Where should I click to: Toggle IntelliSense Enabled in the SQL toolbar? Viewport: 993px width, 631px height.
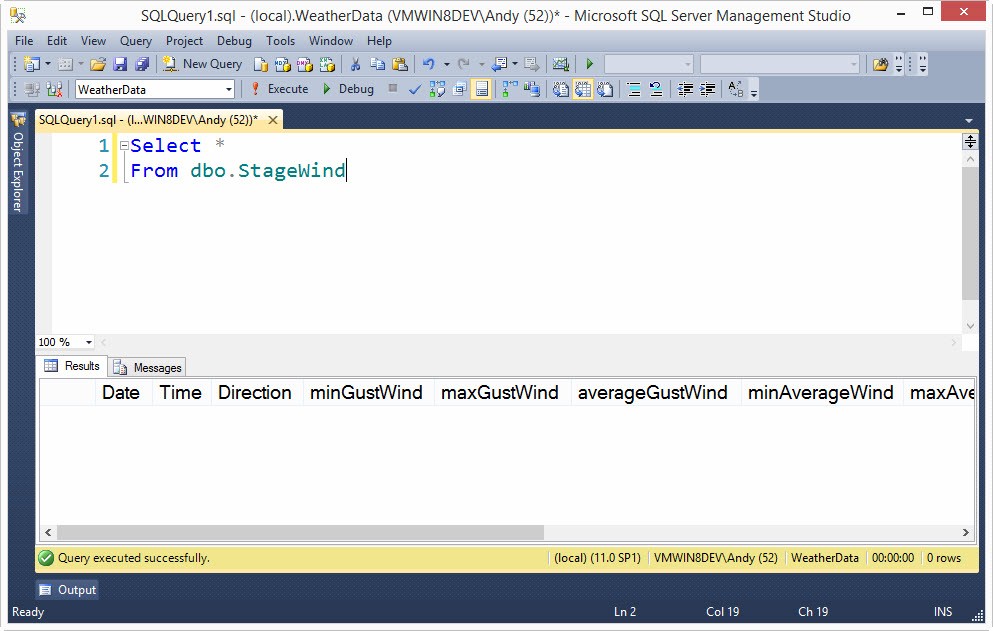[481, 89]
